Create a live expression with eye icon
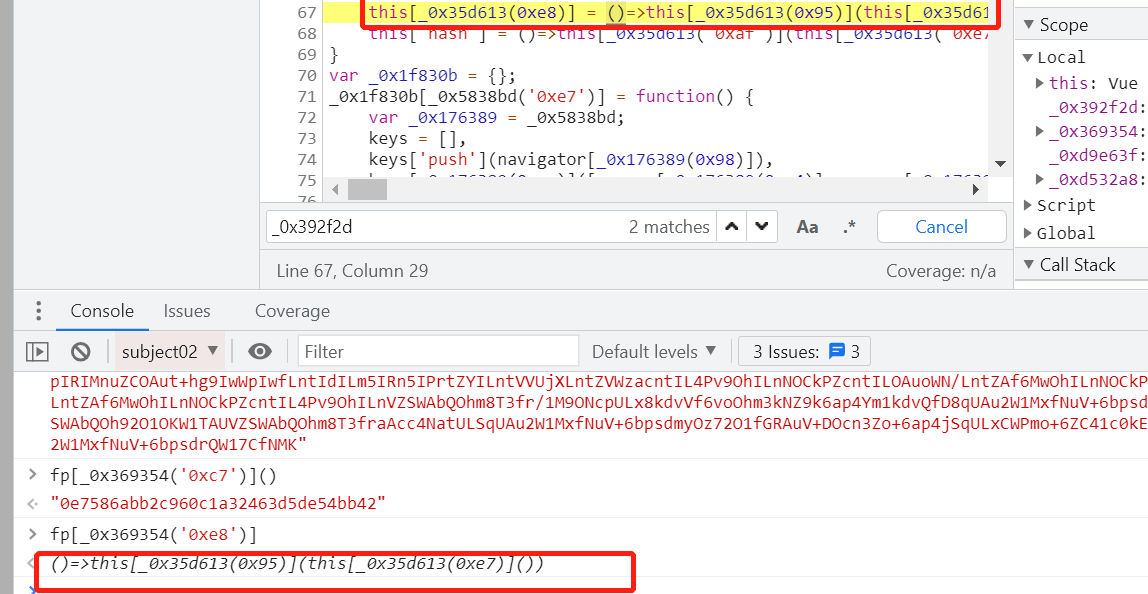The width and height of the screenshot is (1148, 594). click(260, 352)
